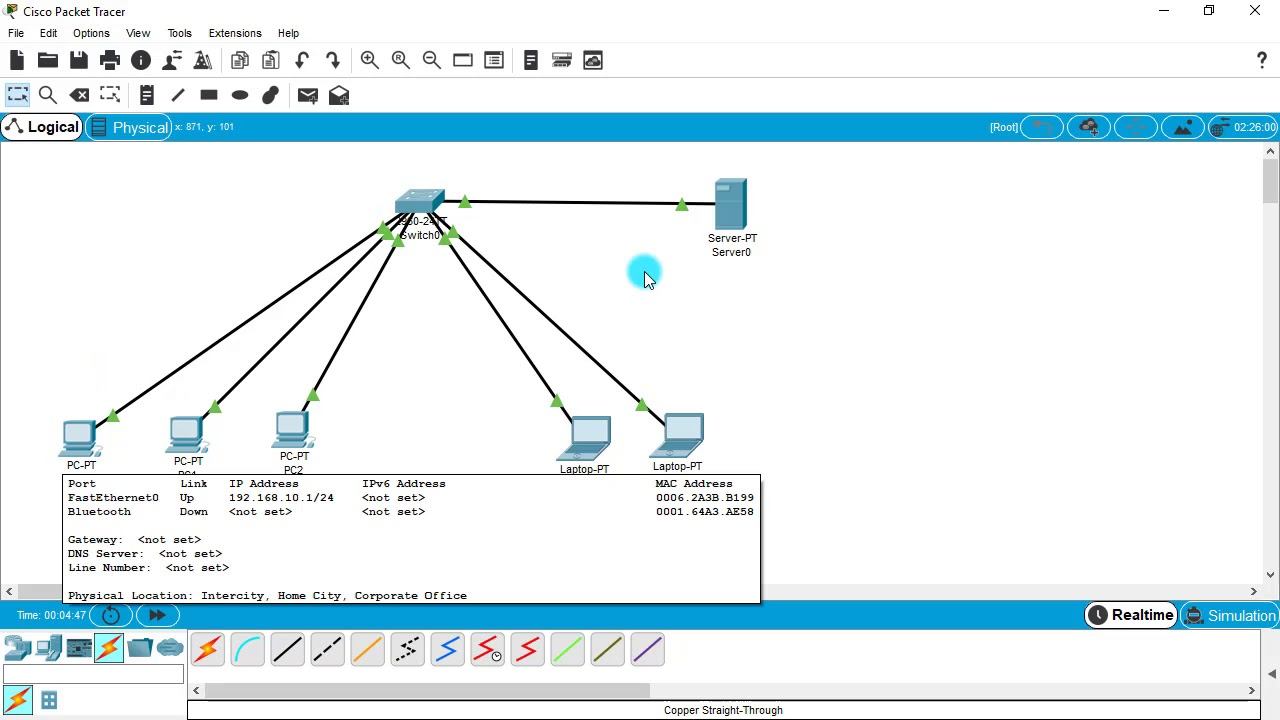The image size is (1280, 720).
Task: Pick the orange Fiber cable
Action: 367,650
